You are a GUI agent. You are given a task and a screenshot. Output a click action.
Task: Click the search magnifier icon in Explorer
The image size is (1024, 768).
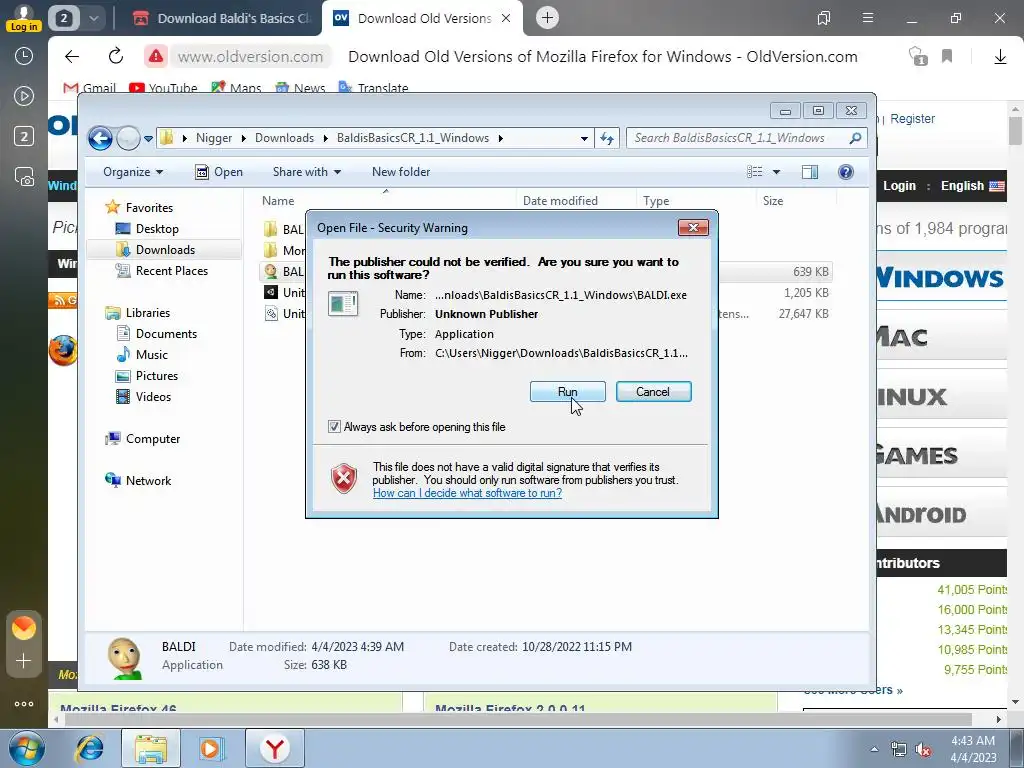point(856,138)
